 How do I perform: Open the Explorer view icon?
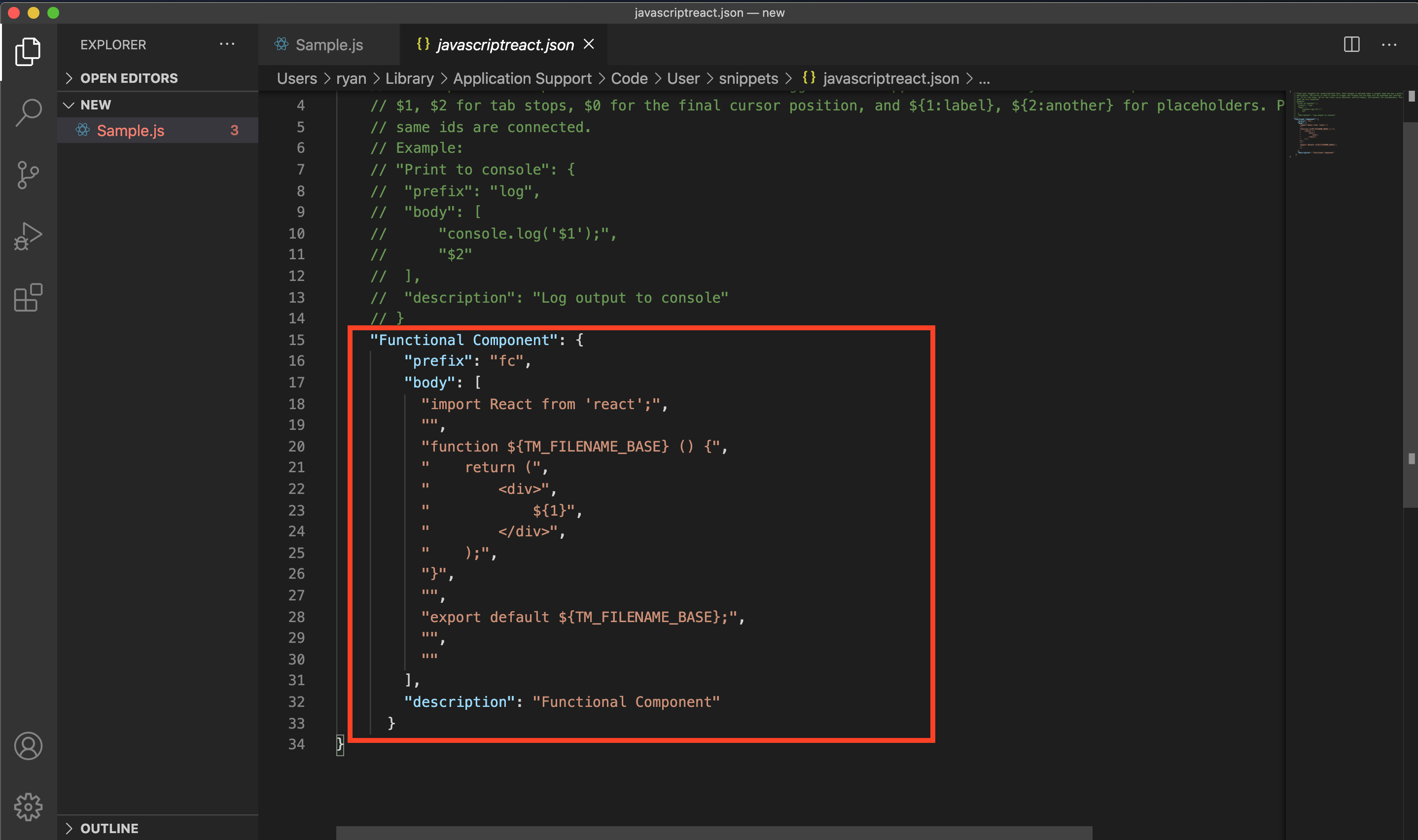pos(28,52)
